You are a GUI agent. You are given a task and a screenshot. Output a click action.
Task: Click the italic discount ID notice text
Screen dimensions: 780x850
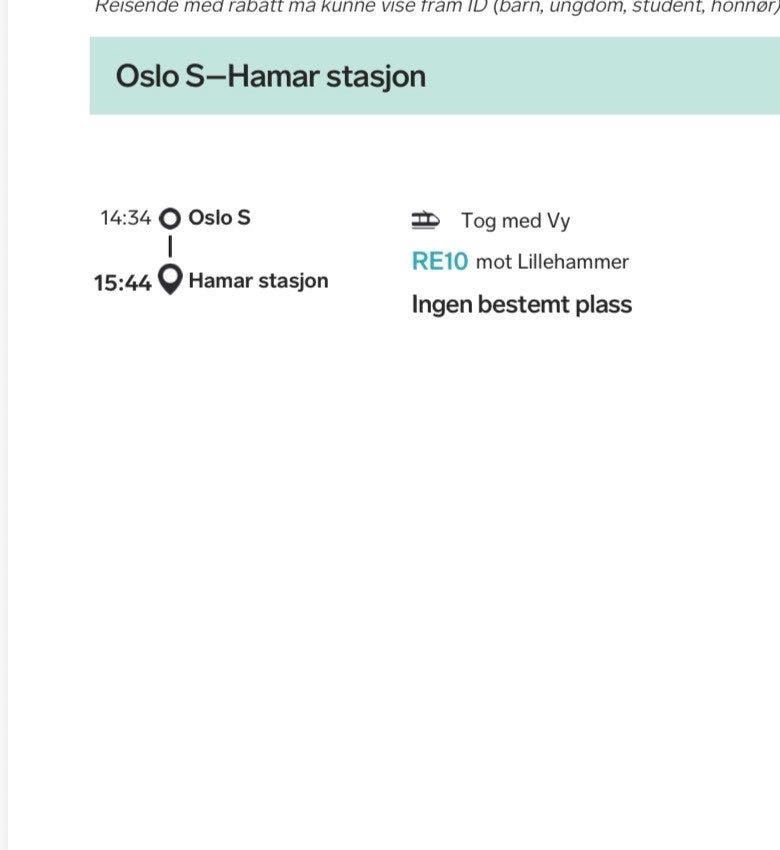point(437,7)
